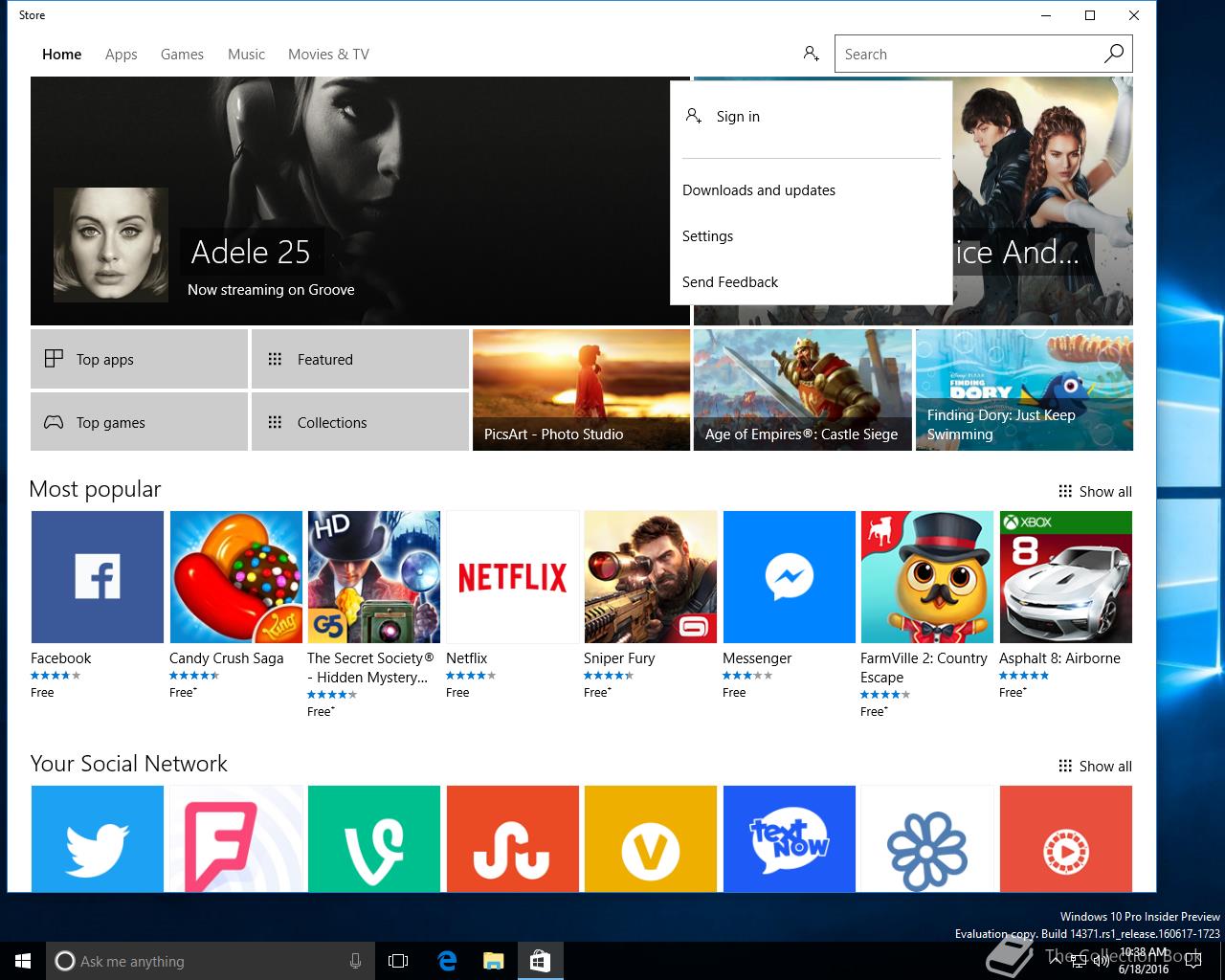1225x980 pixels.
Task: Open the Age of Empires: Castle Siege promo
Action: pyautogui.click(x=802, y=390)
